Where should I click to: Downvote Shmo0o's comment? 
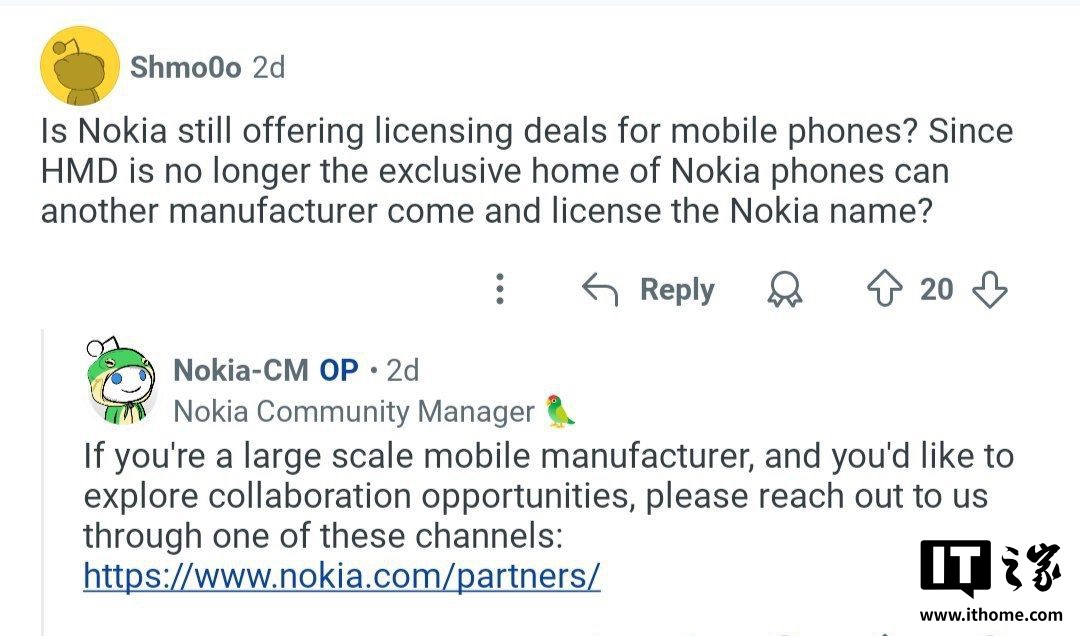tap(990, 290)
